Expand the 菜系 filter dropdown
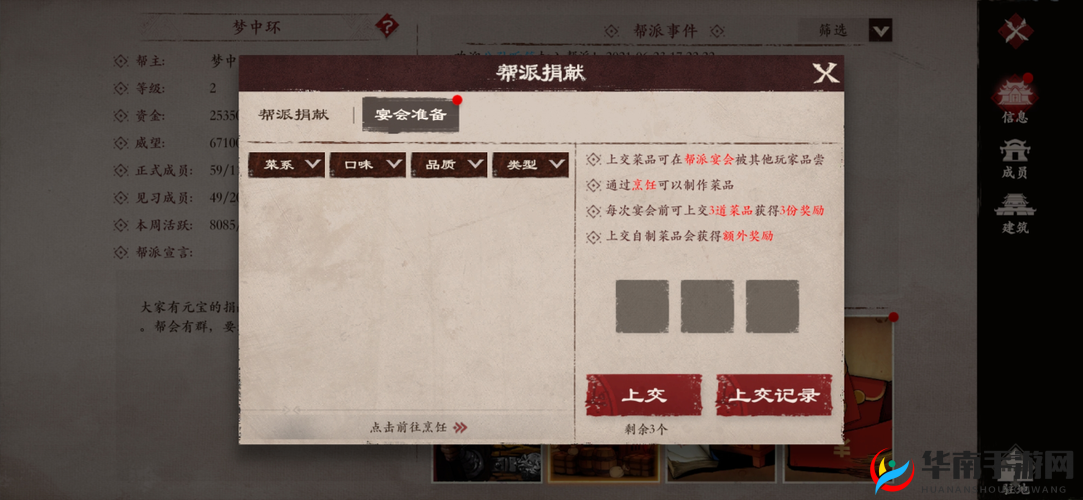The image size is (1083, 500). tap(286, 164)
